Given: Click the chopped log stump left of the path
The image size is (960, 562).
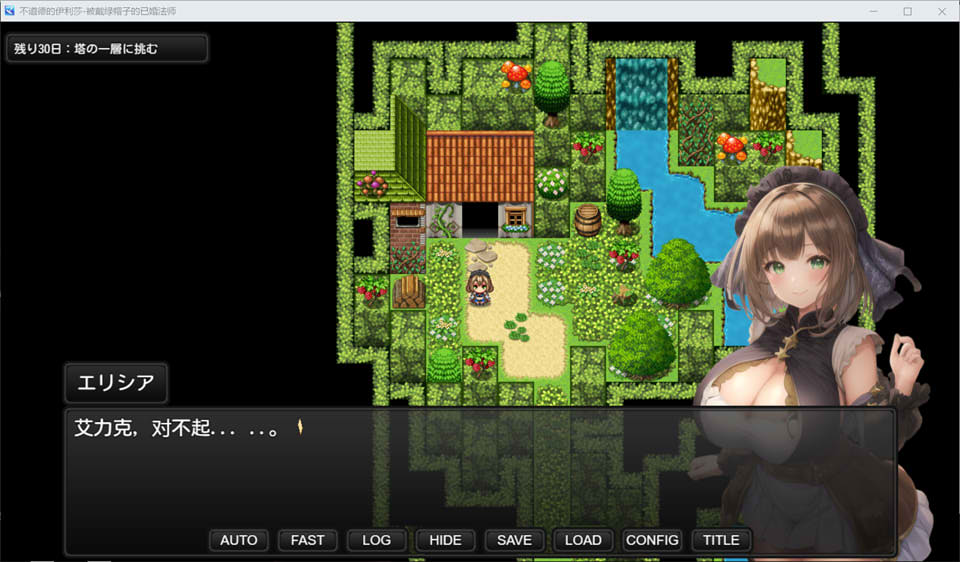Looking at the screenshot, I should 407,292.
